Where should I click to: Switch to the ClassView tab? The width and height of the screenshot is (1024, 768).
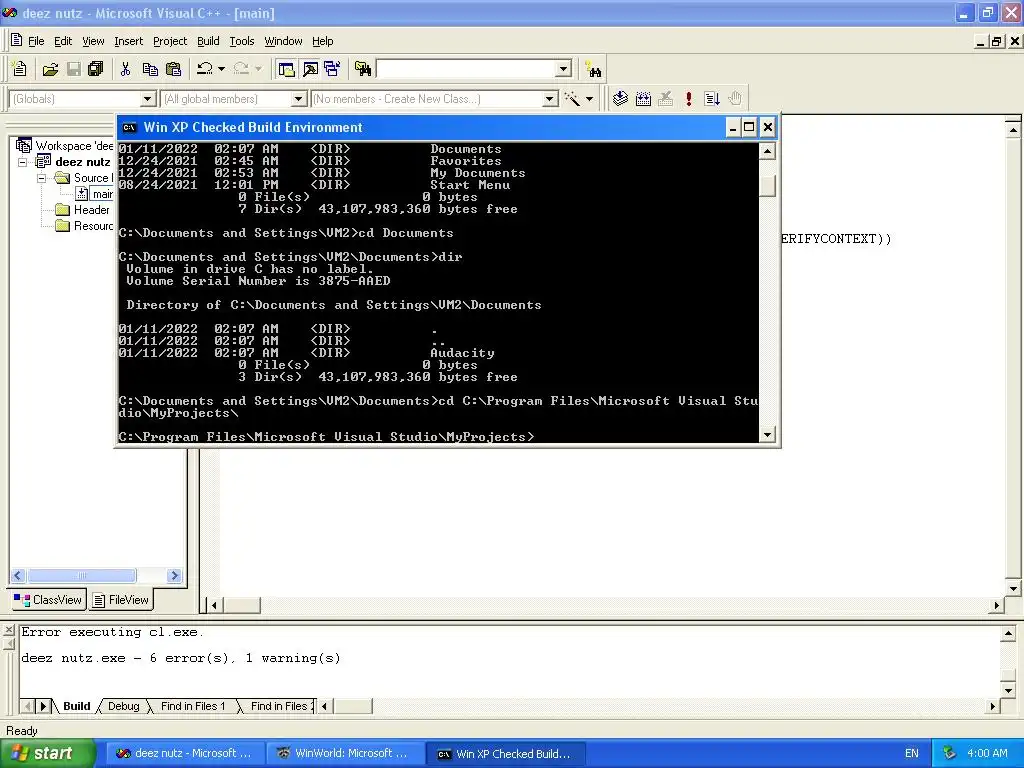click(48, 600)
